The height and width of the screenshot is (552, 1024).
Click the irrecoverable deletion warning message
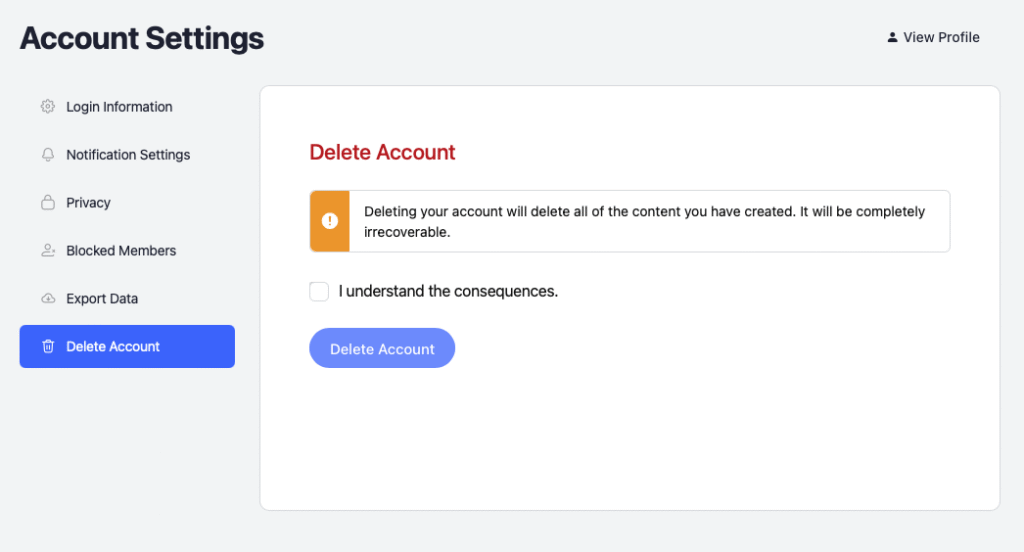coord(644,221)
